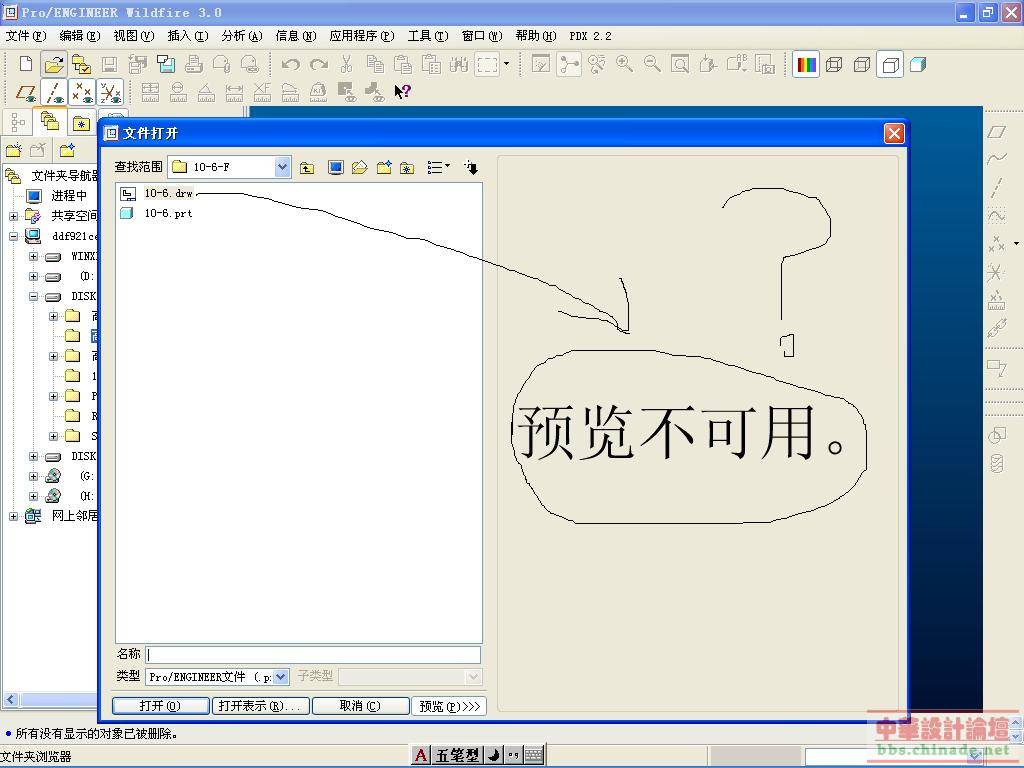Image resolution: width=1024 pixels, height=768 pixels.
Task: Open the 工具(T) menu
Action: click(x=428, y=36)
